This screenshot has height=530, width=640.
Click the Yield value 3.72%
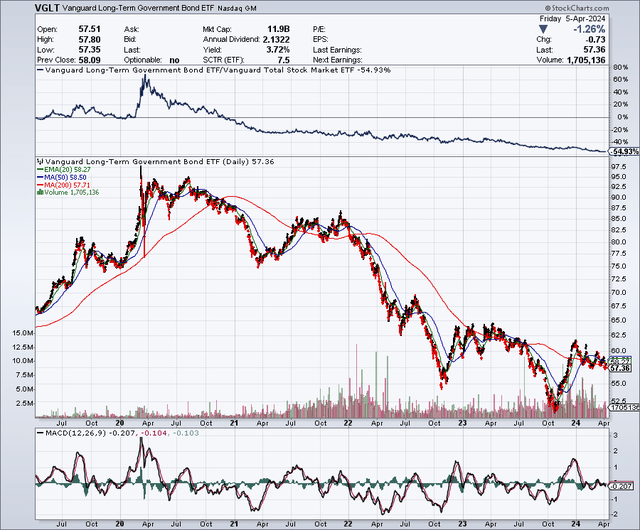click(278, 50)
